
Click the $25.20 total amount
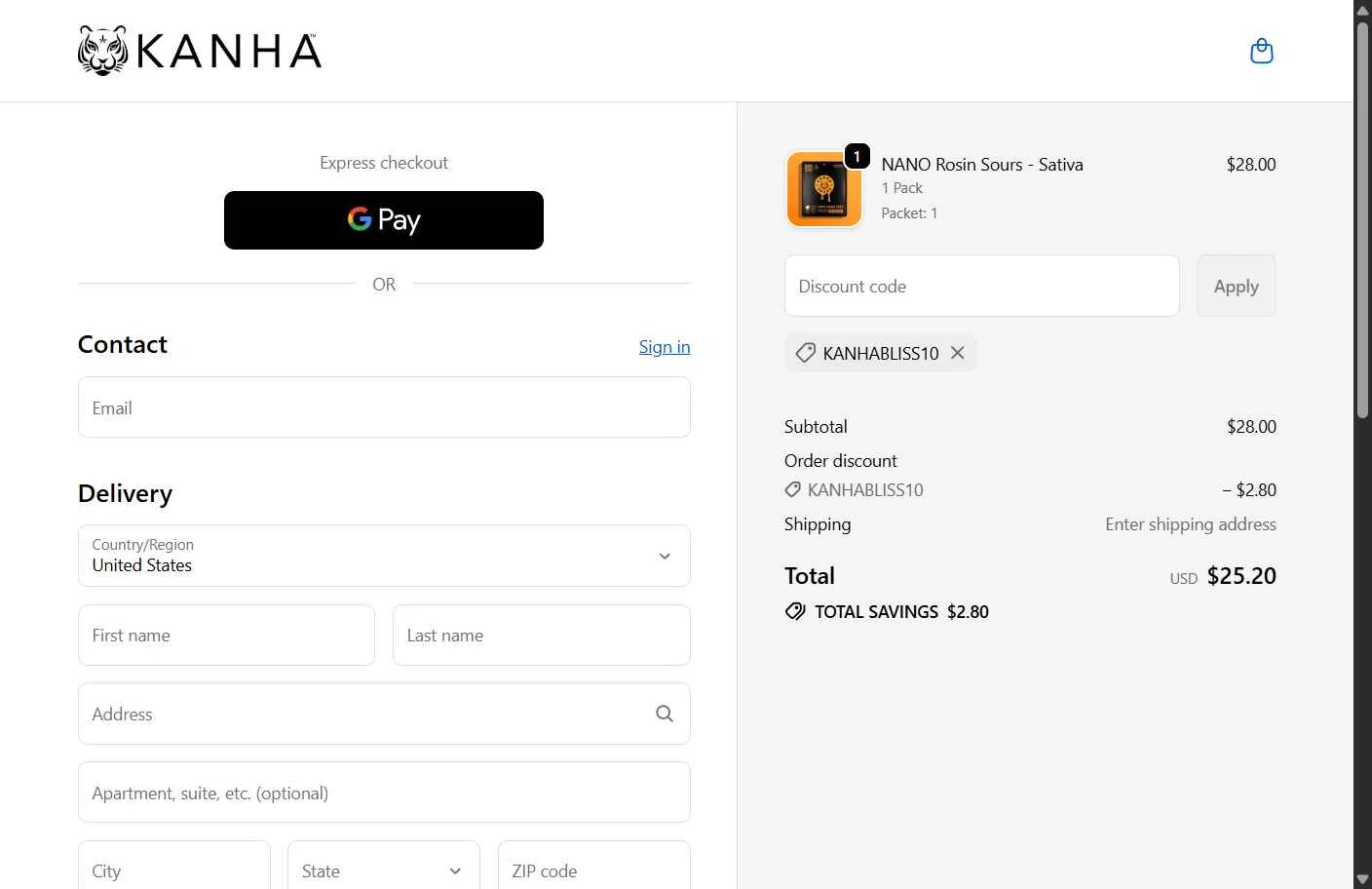click(1241, 576)
